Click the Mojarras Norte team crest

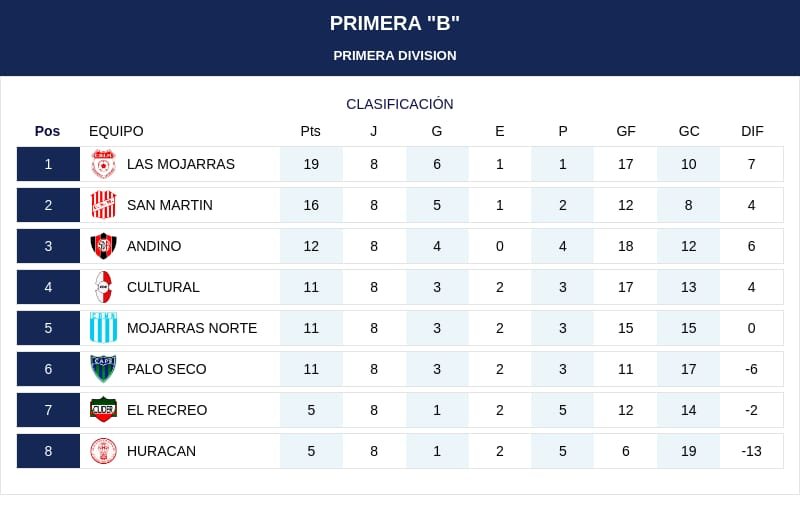coord(104,328)
